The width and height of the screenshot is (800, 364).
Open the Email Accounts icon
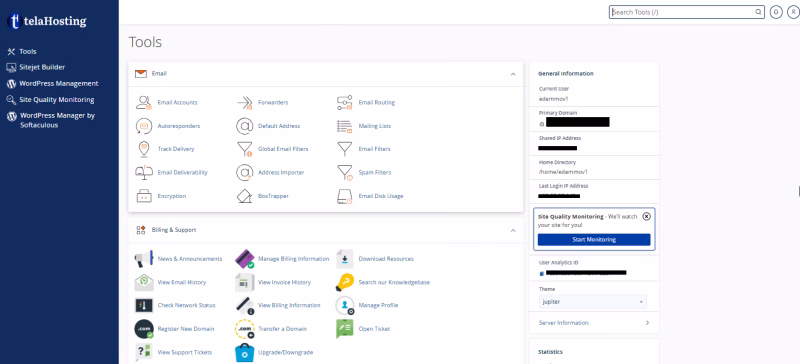pyautogui.click(x=143, y=103)
